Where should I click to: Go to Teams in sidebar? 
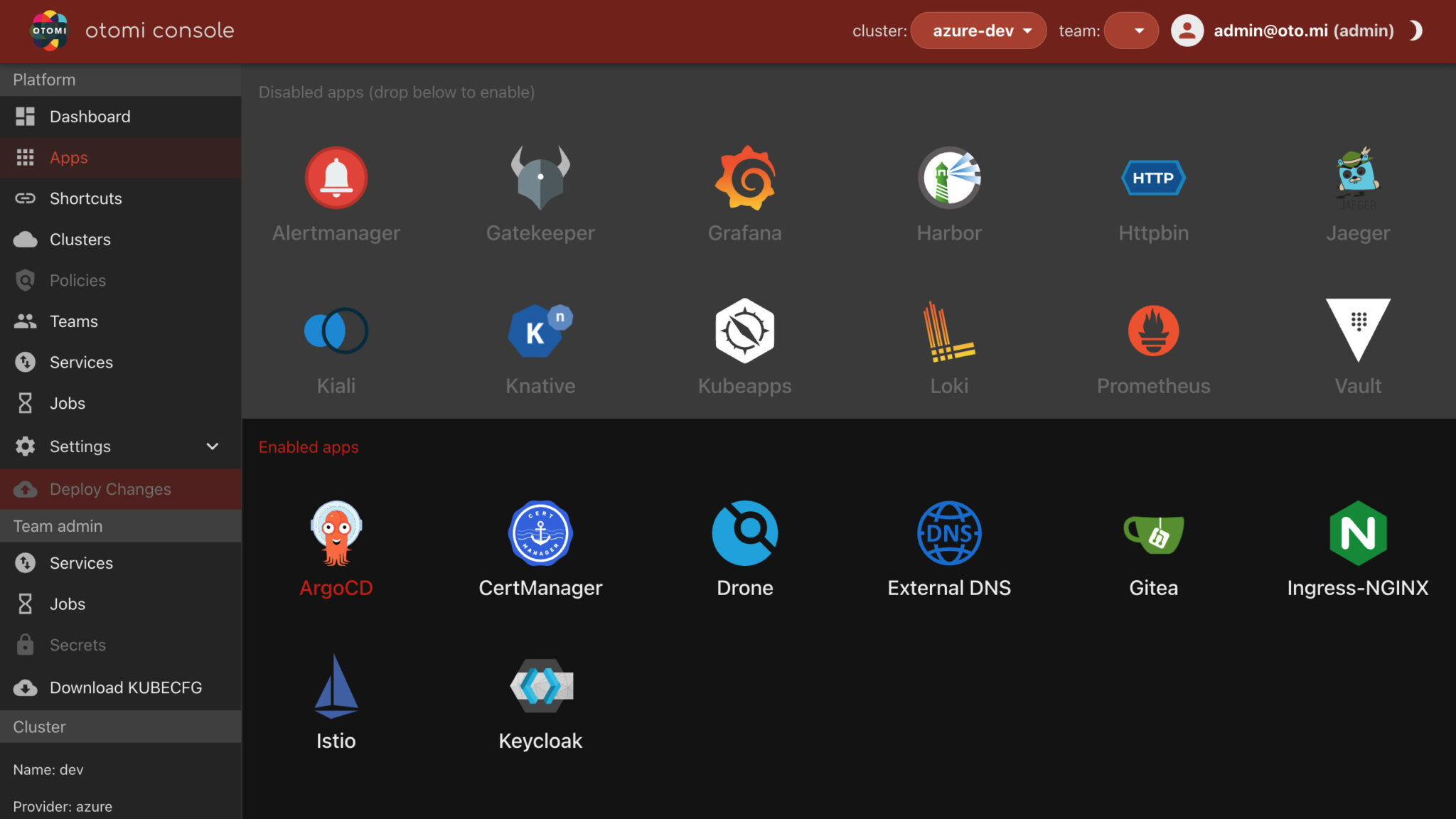[x=121, y=321]
